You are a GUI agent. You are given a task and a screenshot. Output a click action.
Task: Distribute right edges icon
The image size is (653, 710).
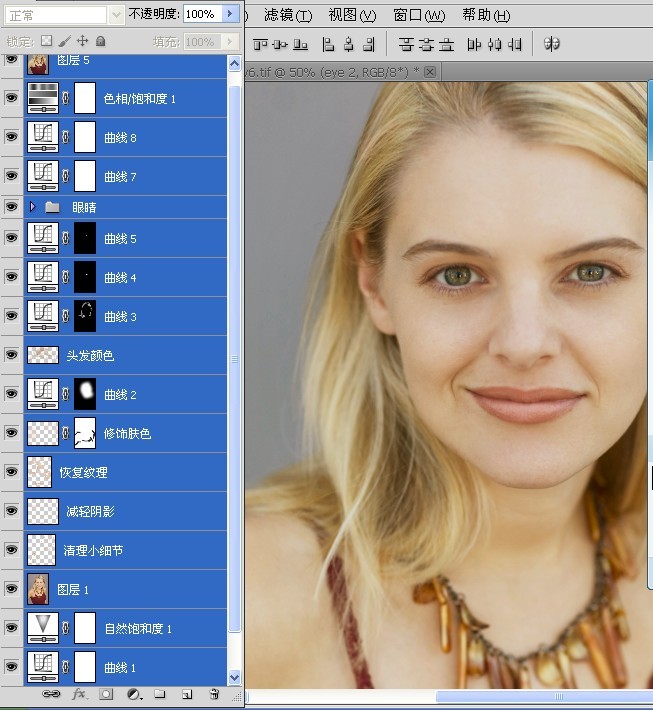pos(515,44)
